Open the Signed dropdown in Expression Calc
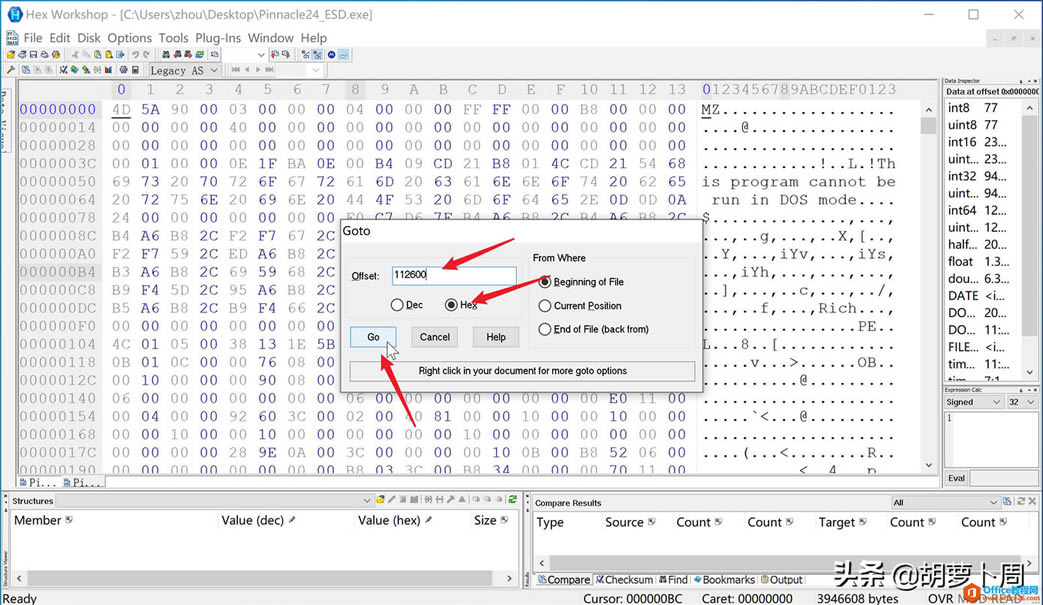Image resolution: width=1043 pixels, height=605 pixels. pos(973,402)
